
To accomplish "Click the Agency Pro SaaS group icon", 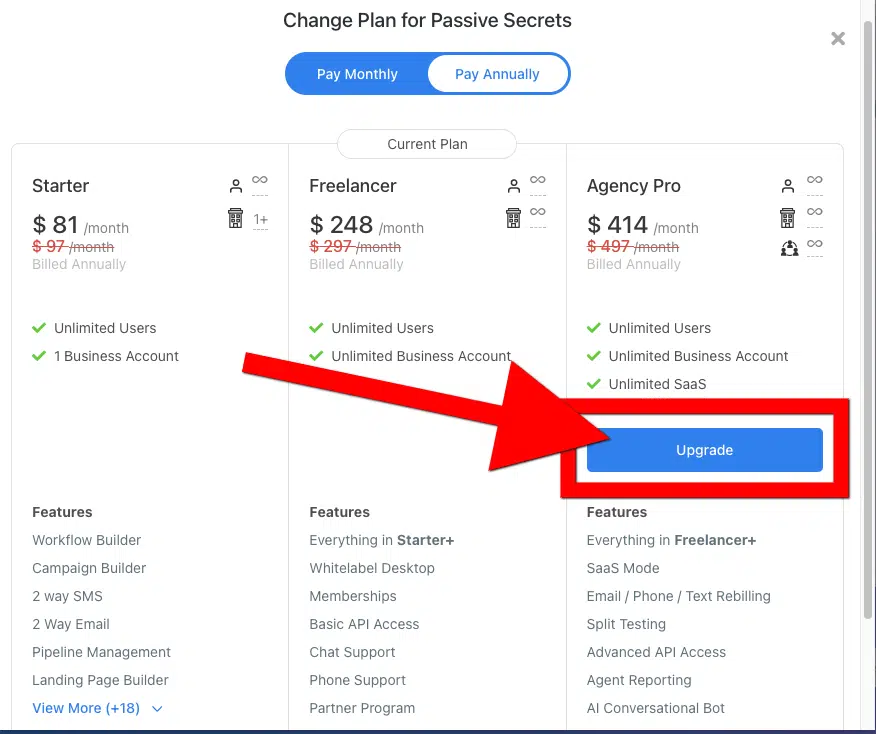I will click(789, 248).
